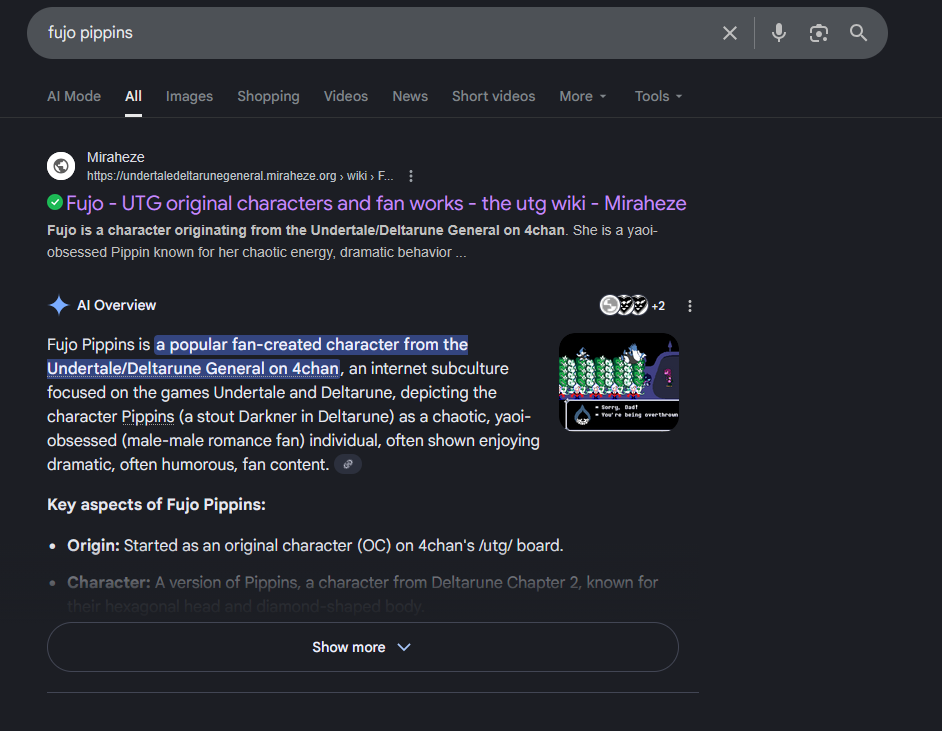This screenshot has height=731, width=942.
Task: Click highlighted 'Undertale/Deltarune General on 4chan' text
Action: [x=193, y=368]
